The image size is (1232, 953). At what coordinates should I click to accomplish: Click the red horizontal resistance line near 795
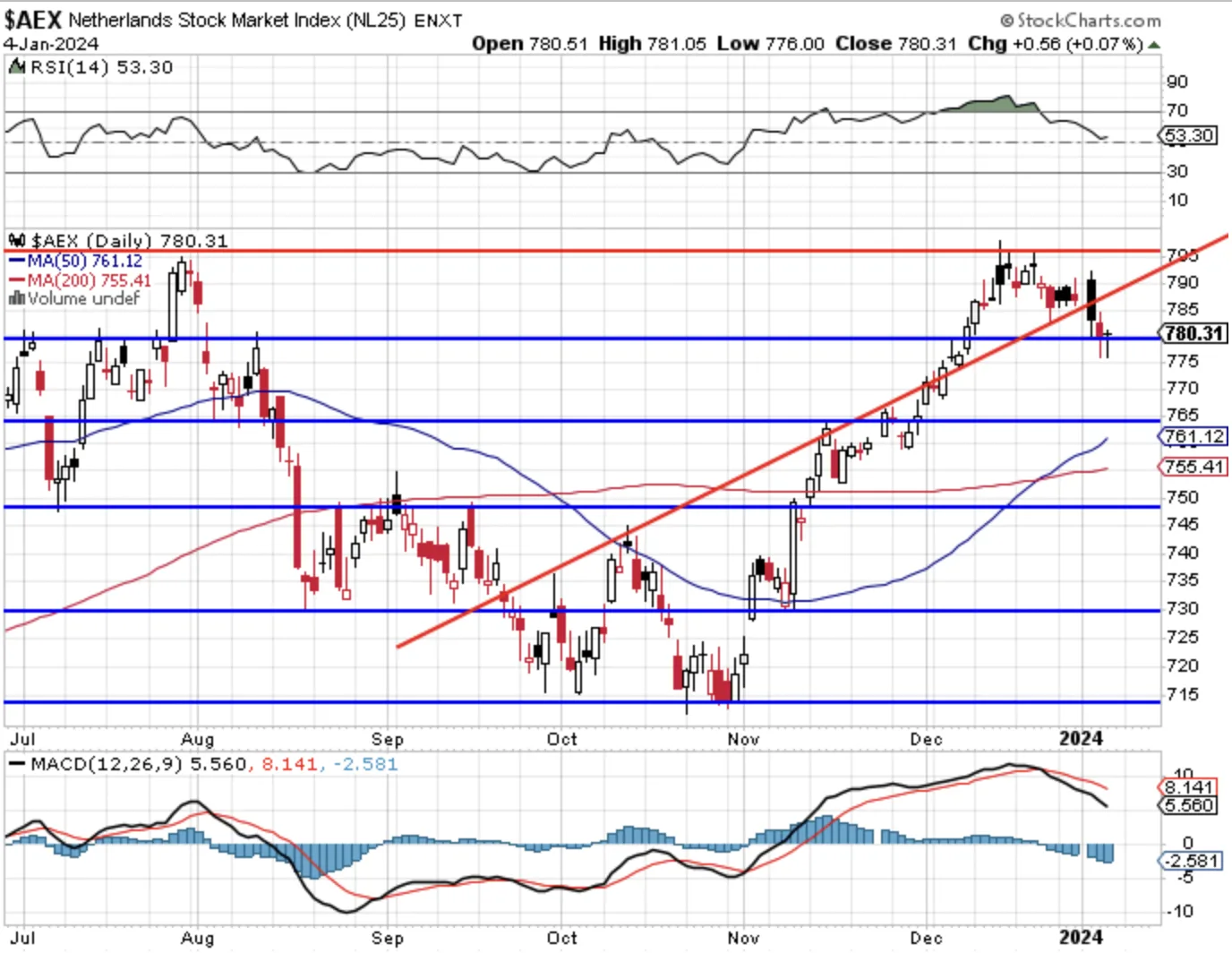[582, 251]
